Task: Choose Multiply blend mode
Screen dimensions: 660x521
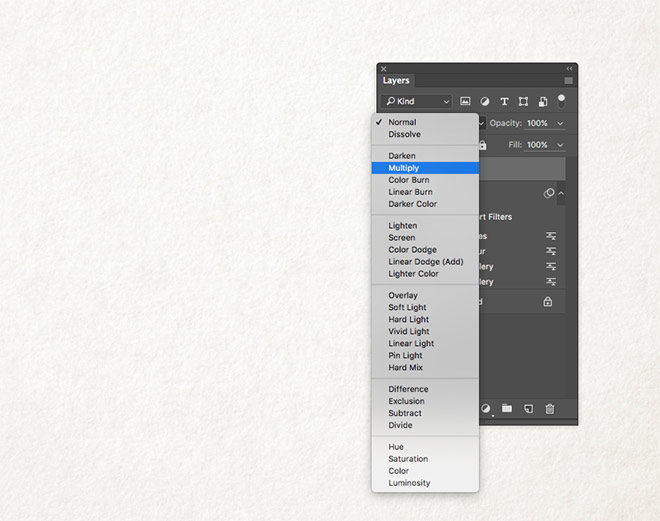Action: point(404,168)
